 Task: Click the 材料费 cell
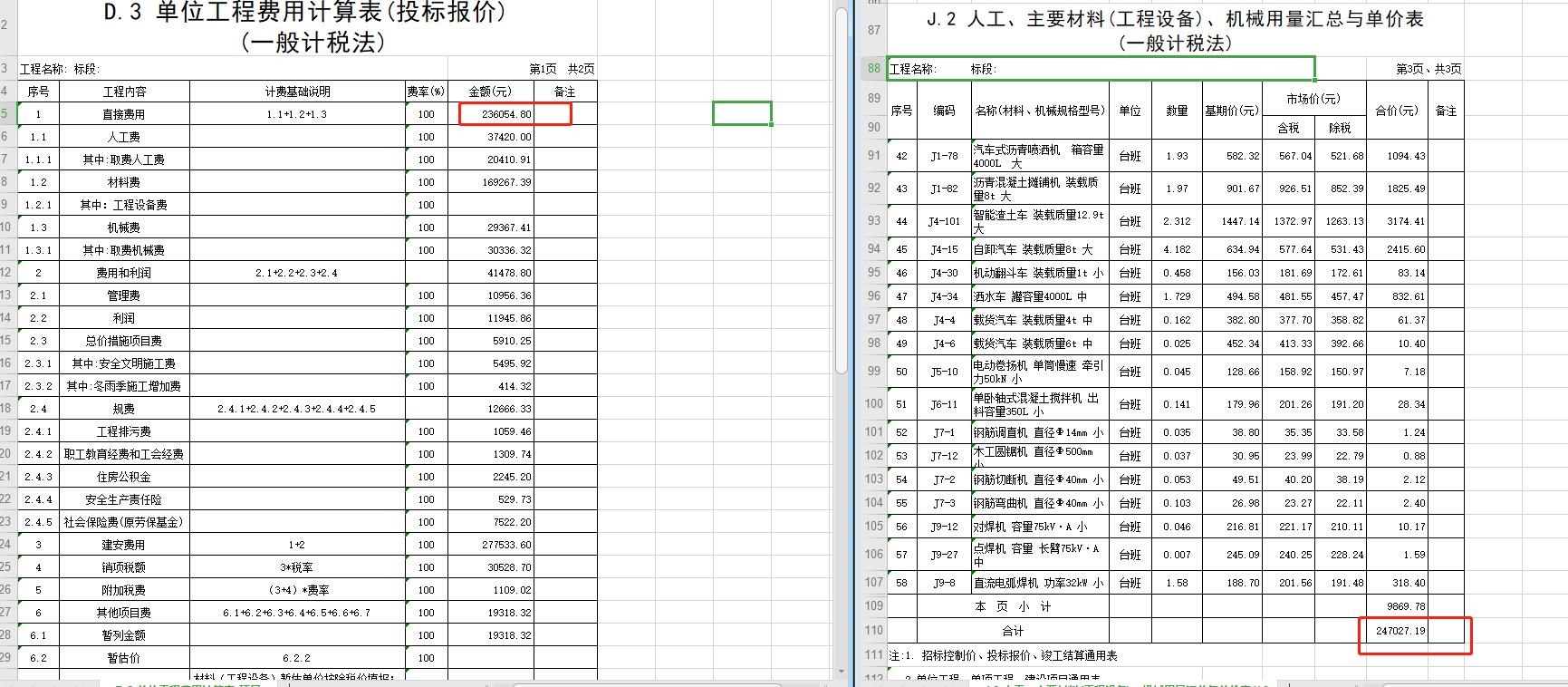[x=124, y=182]
